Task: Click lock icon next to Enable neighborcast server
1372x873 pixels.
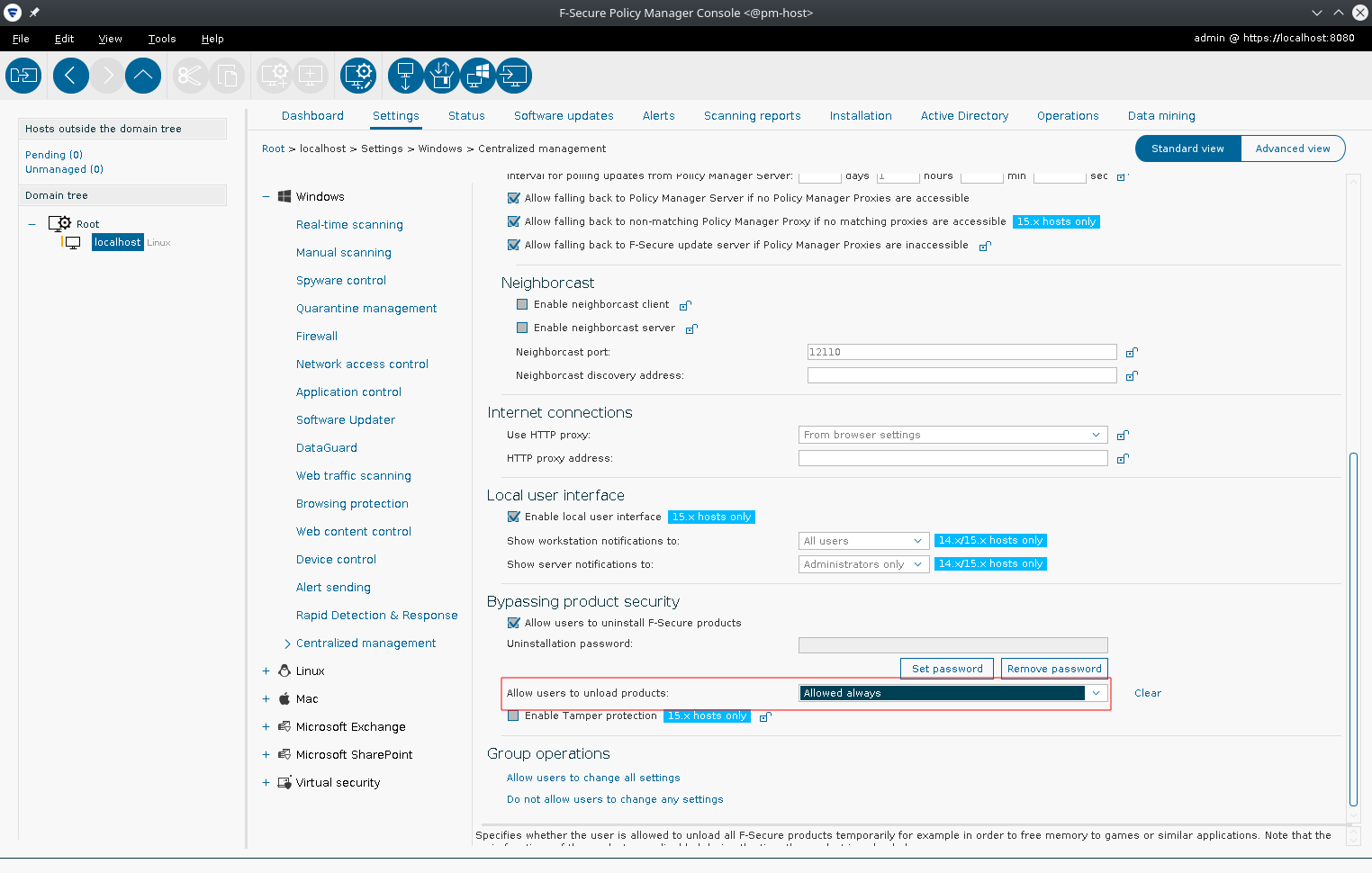Action: [x=691, y=328]
